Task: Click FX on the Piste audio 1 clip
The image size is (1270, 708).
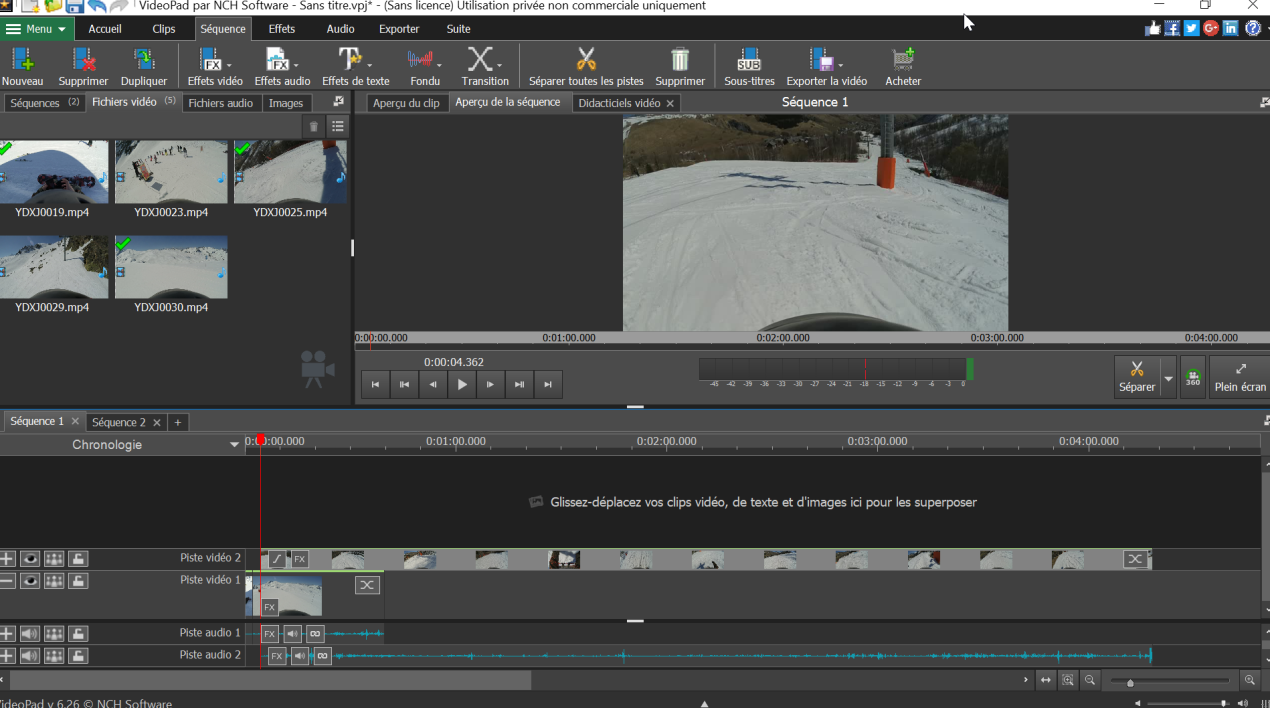Action: [269, 633]
